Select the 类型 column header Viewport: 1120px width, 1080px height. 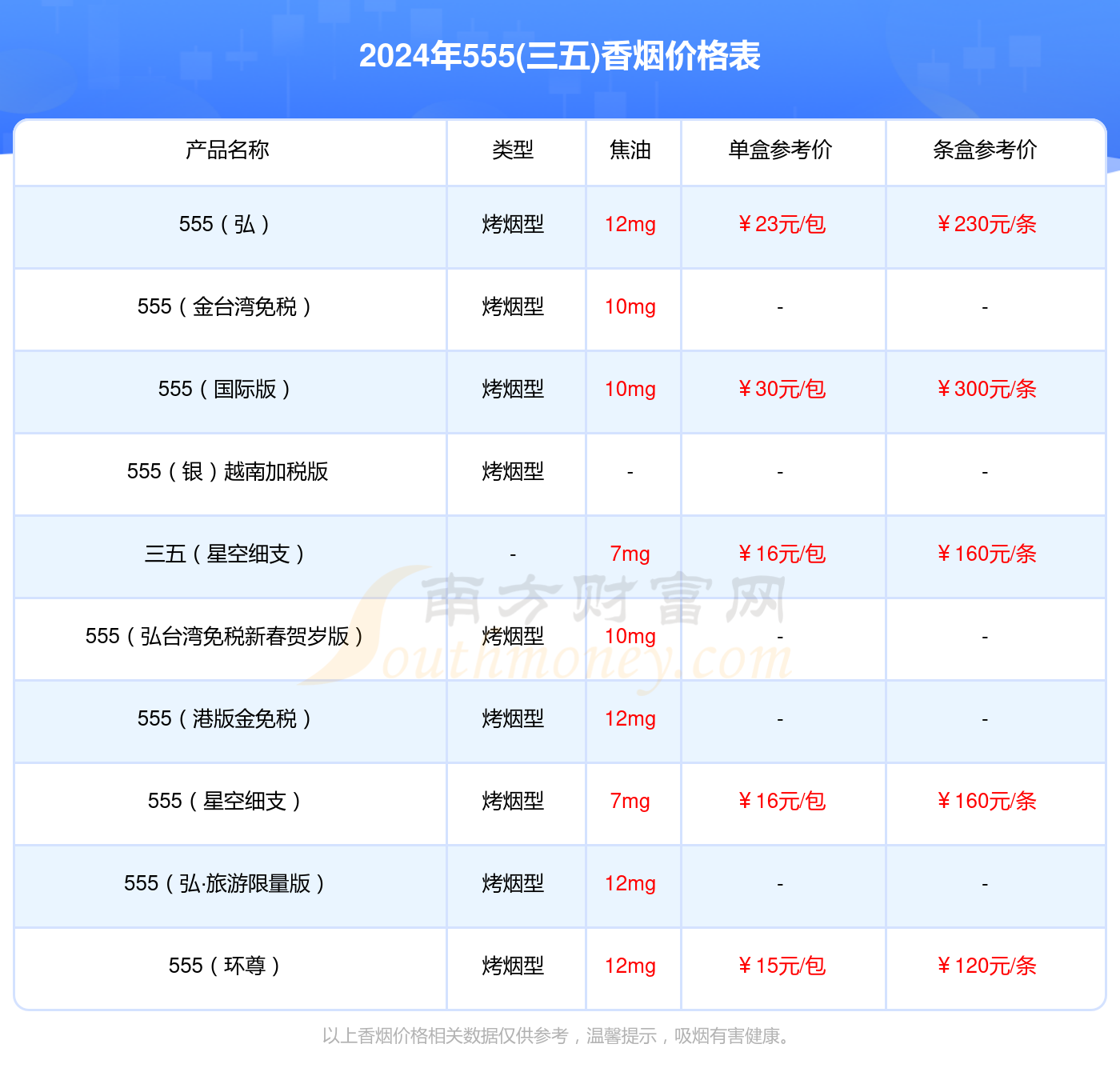(513, 150)
